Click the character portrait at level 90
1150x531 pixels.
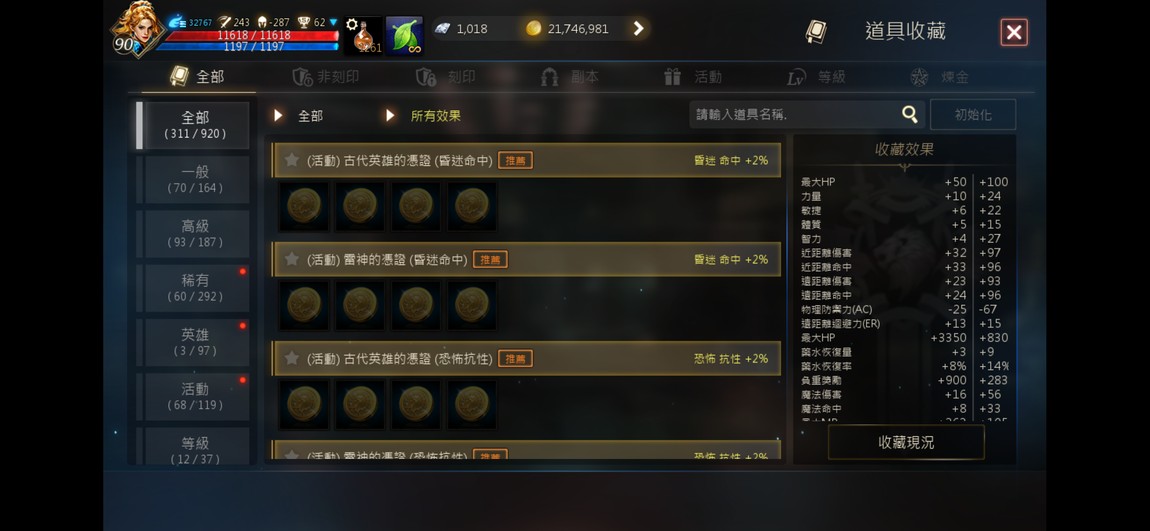click(x=137, y=28)
